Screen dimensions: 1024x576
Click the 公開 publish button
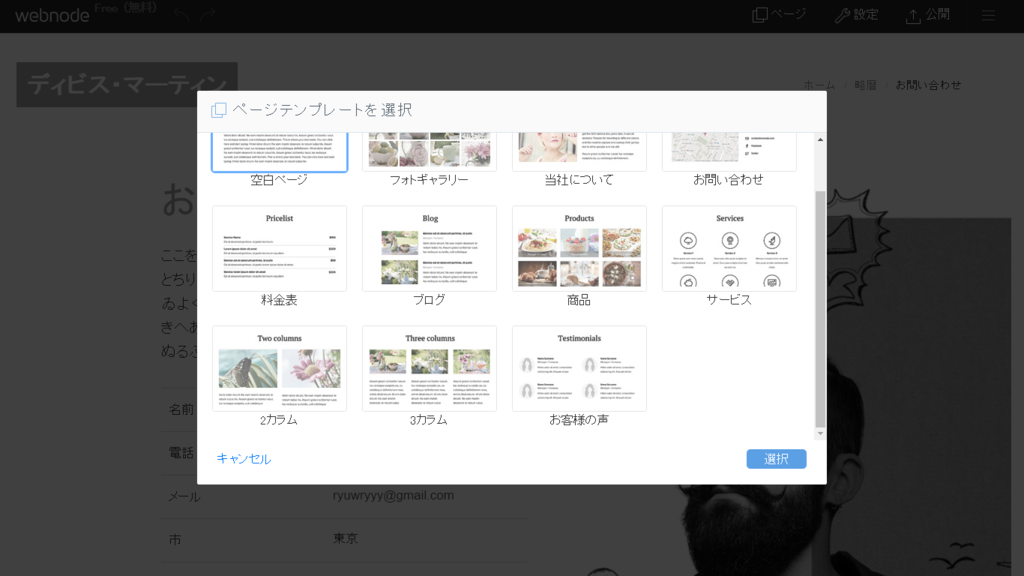[927, 14]
